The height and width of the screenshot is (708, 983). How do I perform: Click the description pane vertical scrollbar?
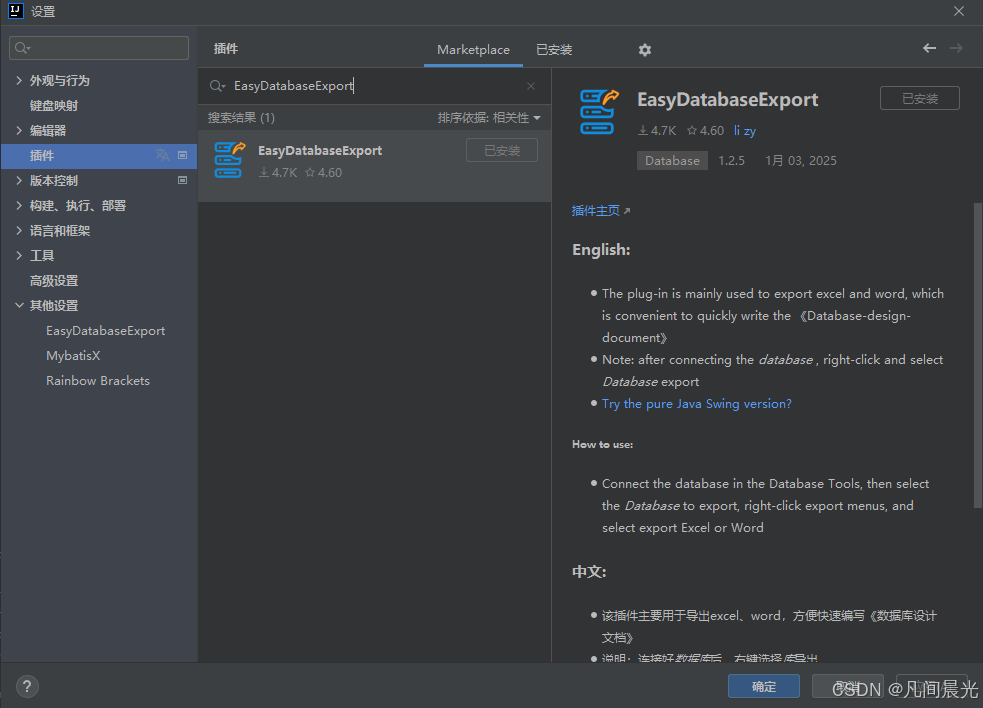coord(977,355)
